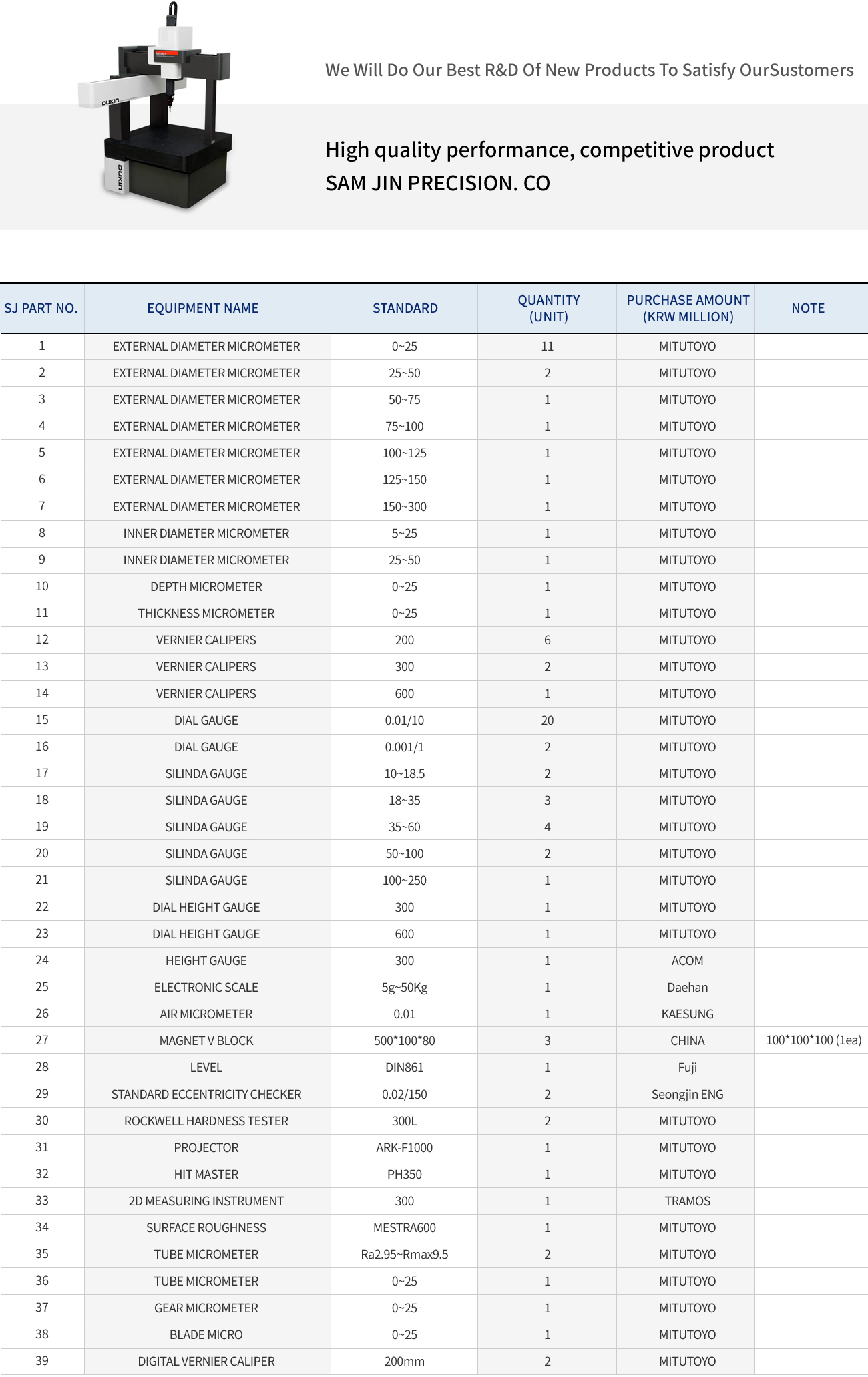
Task: Click the note '100*100*100 (1ea)'
Action: [813, 1040]
